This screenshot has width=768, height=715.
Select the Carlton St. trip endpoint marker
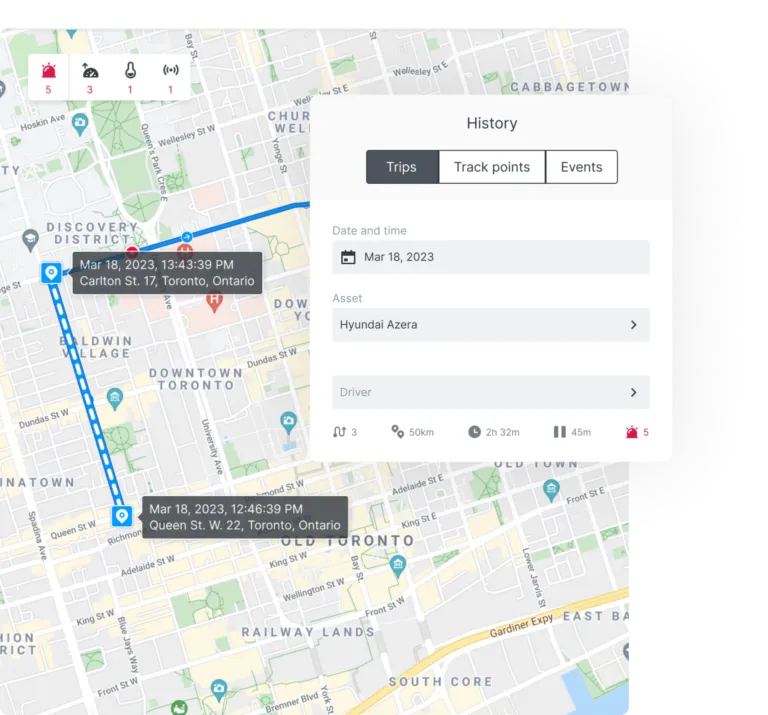(51, 273)
